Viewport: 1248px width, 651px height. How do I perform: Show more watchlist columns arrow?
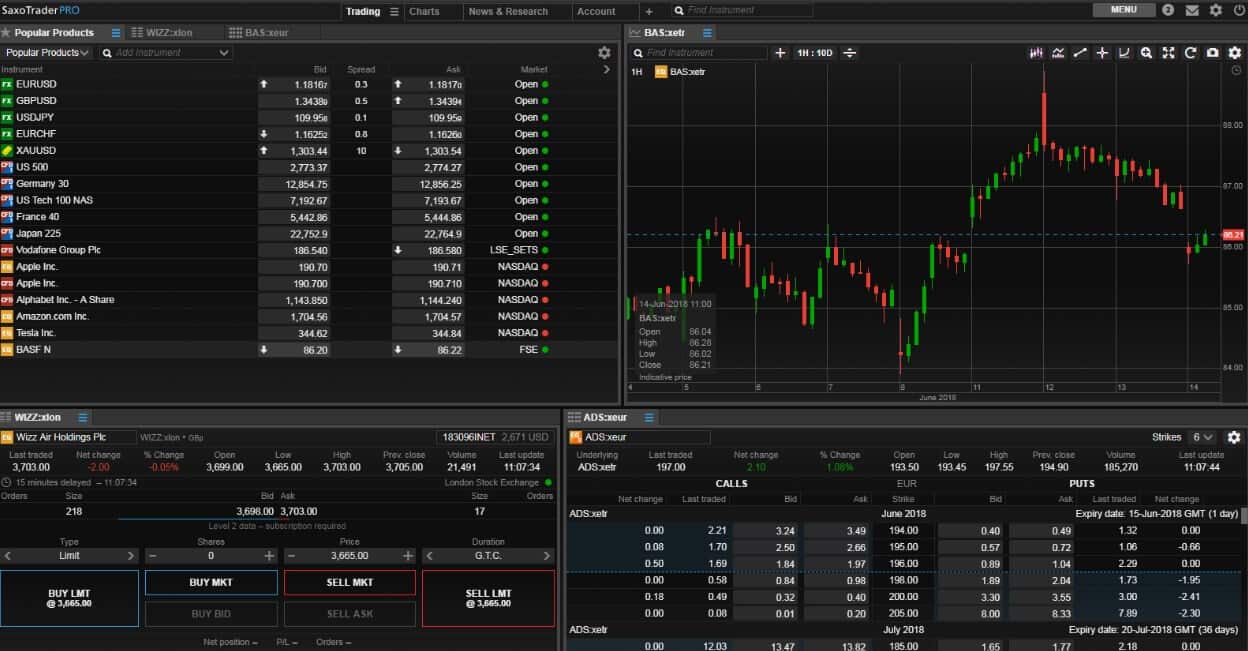click(x=607, y=70)
